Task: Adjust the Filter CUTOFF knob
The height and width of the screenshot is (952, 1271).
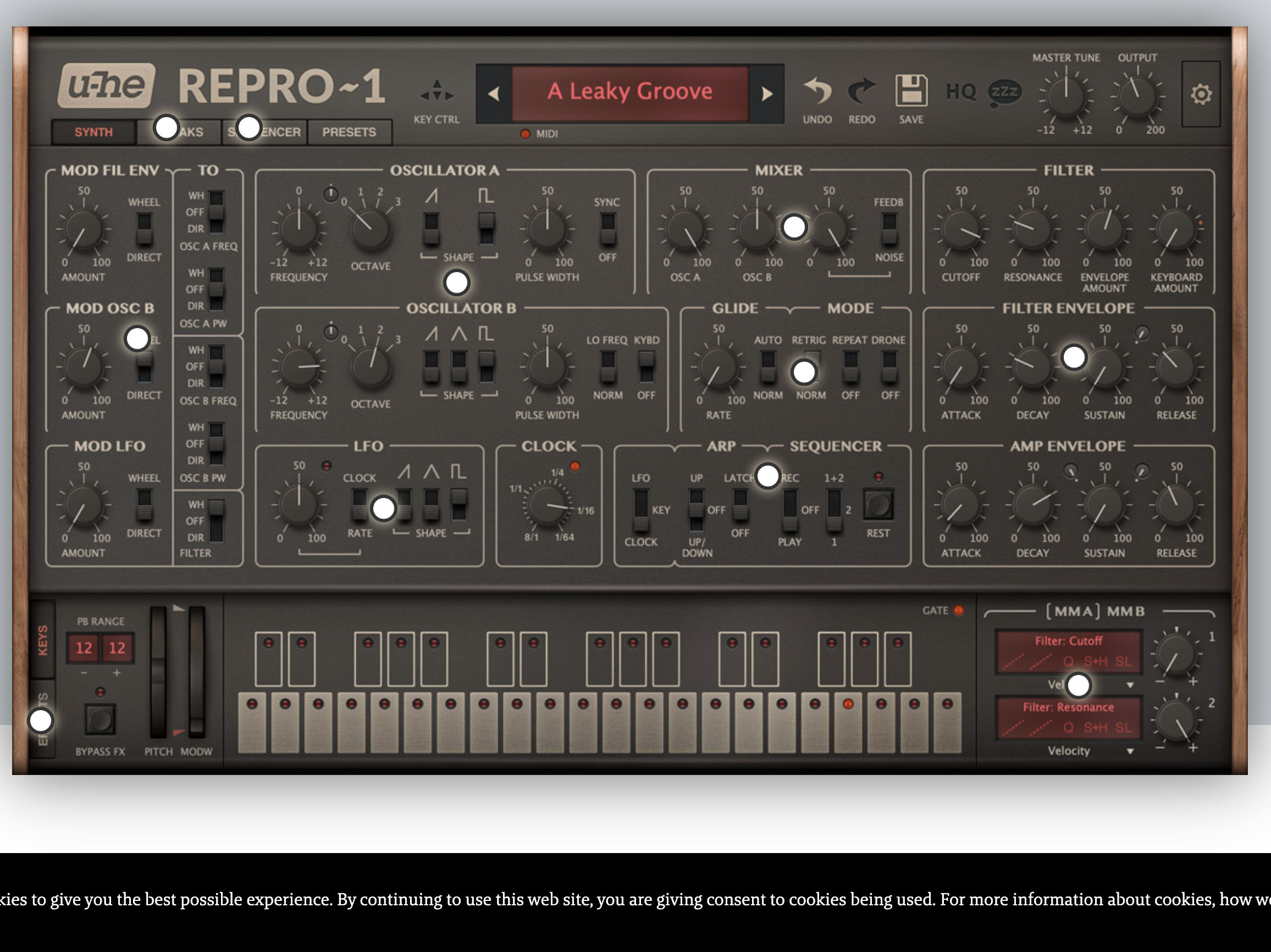Action: click(961, 230)
